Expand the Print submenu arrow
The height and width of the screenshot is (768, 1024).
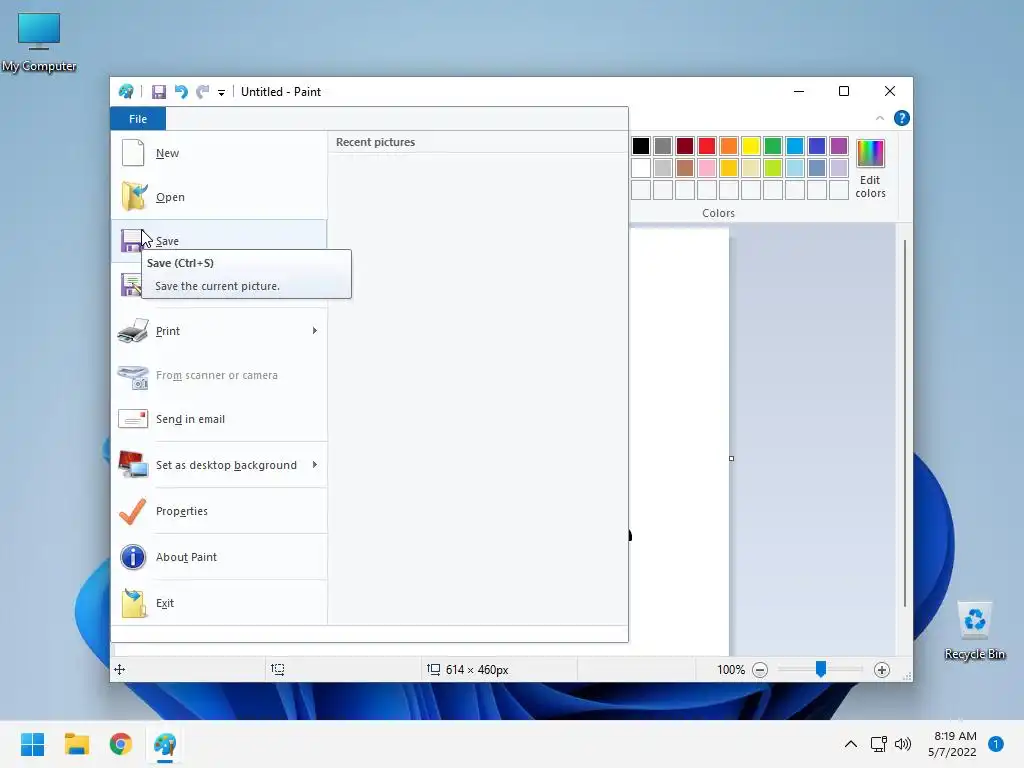click(315, 330)
